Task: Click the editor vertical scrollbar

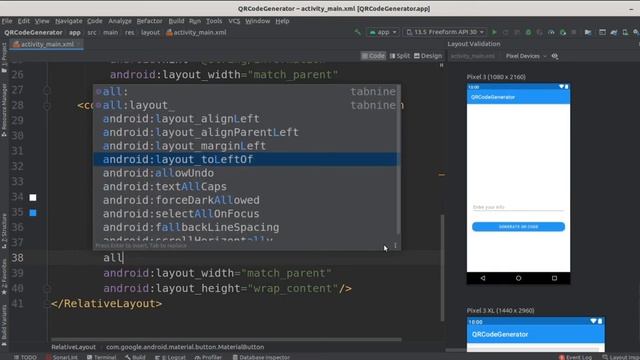Action: pyautogui.click(x=442, y=267)
